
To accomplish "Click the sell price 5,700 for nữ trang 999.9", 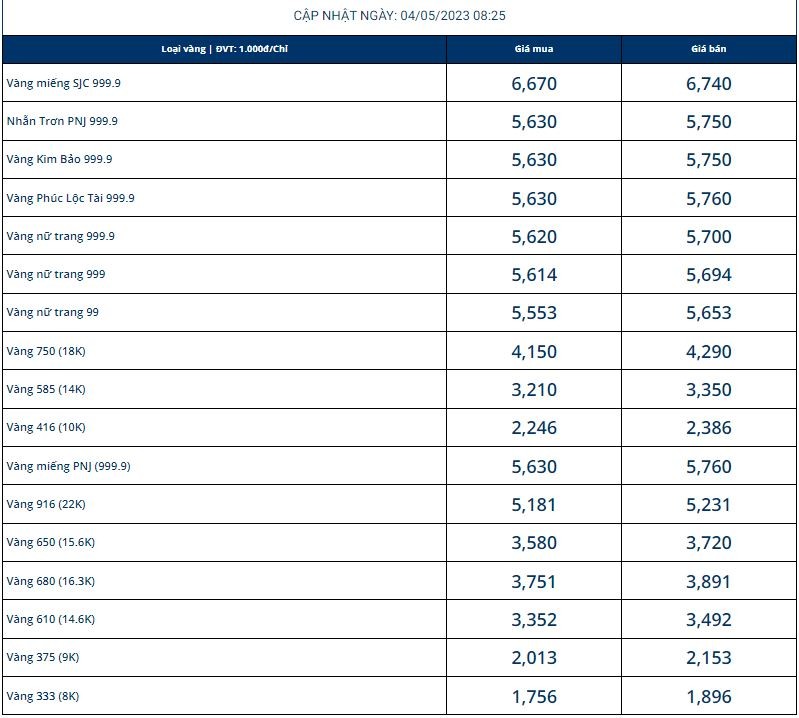I will pyautogui.click(x=709, y=237).
